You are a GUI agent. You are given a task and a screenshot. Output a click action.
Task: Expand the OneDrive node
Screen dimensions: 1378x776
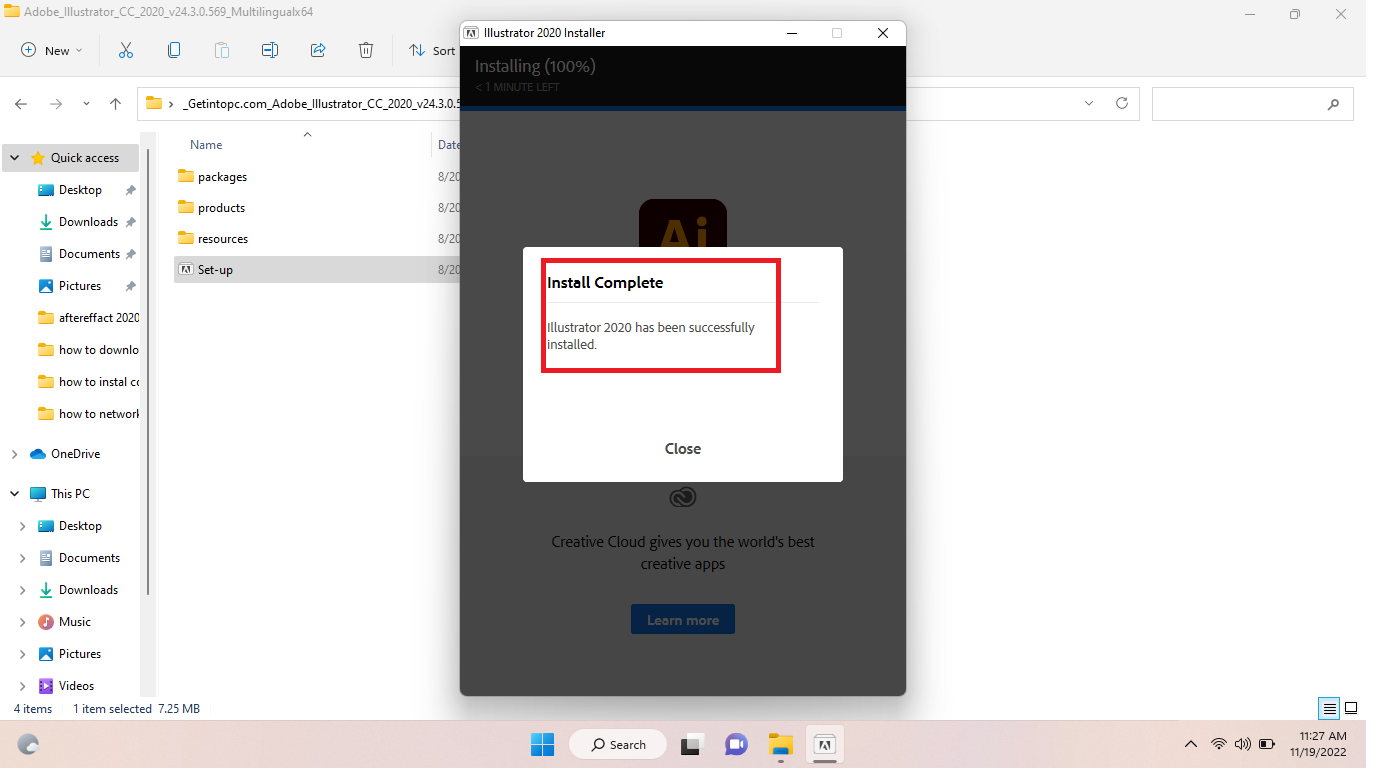[x=14, y=454]
